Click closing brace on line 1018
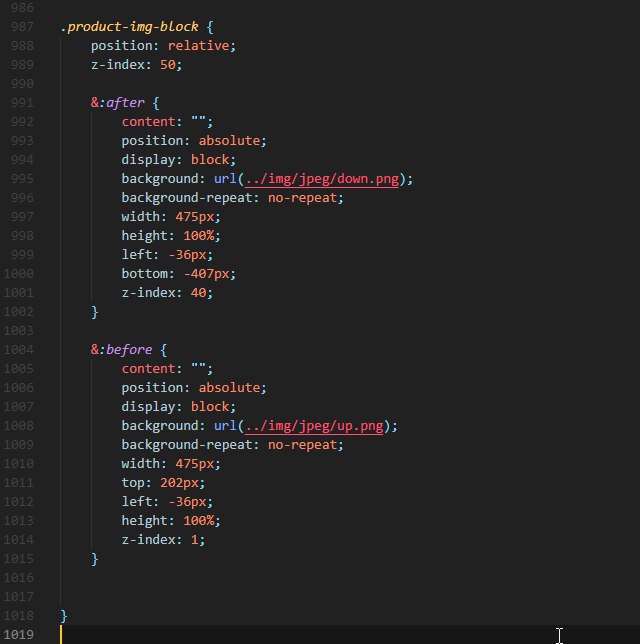This screenshot has width=640, height=644. [64, 616]
